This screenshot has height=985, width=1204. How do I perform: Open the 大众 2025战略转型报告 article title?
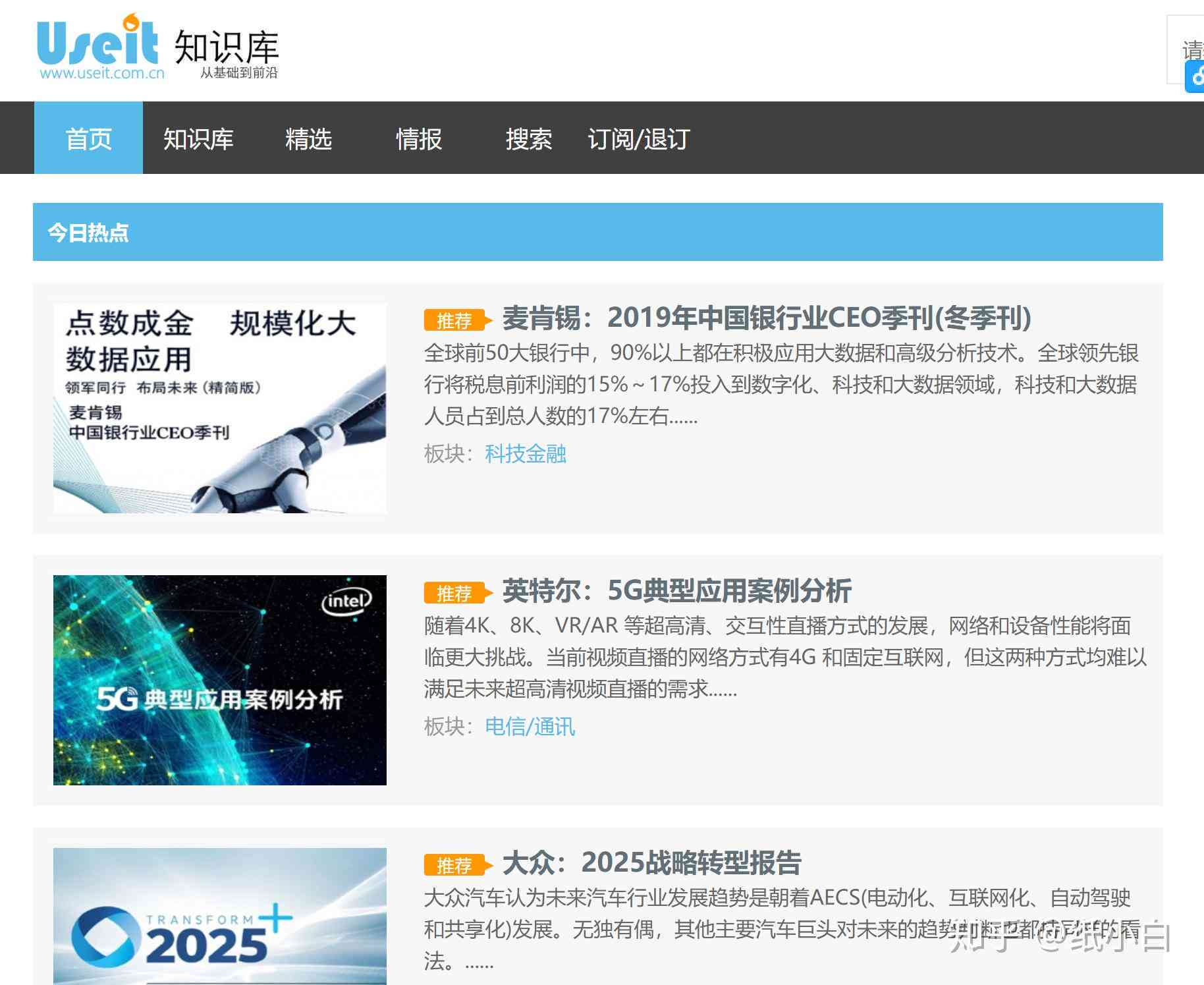(651, 862)
